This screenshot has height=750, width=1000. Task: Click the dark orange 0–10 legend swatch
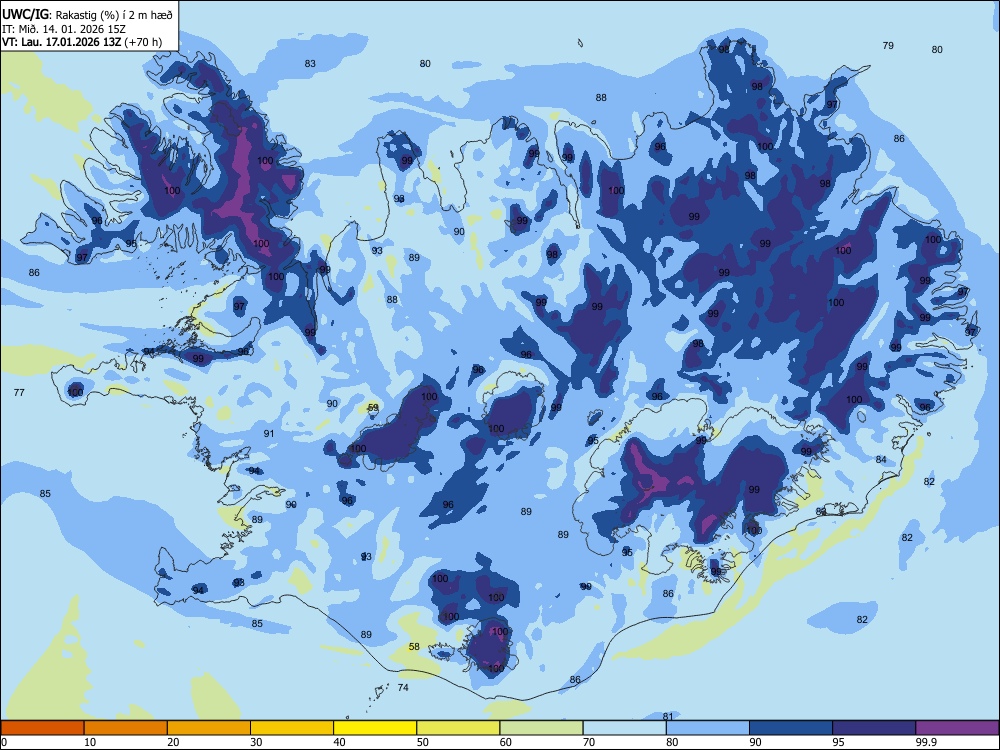tap(42, 728)
